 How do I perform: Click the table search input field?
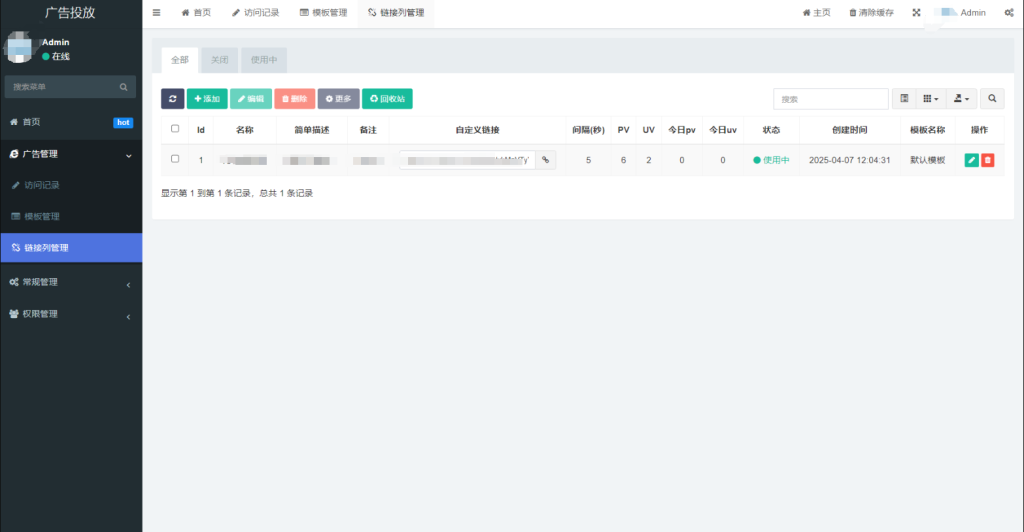tap(831, 99)
